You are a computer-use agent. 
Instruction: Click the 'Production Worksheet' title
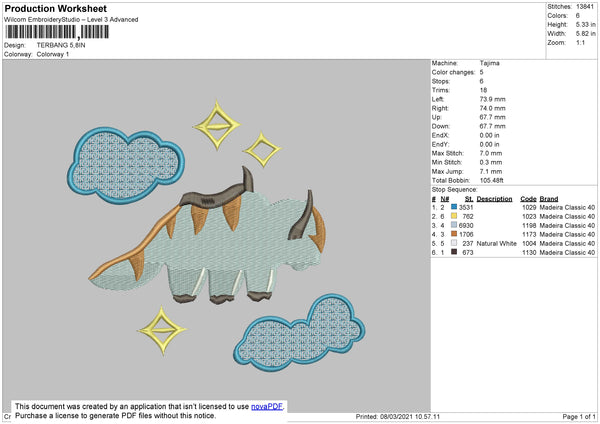56,8
